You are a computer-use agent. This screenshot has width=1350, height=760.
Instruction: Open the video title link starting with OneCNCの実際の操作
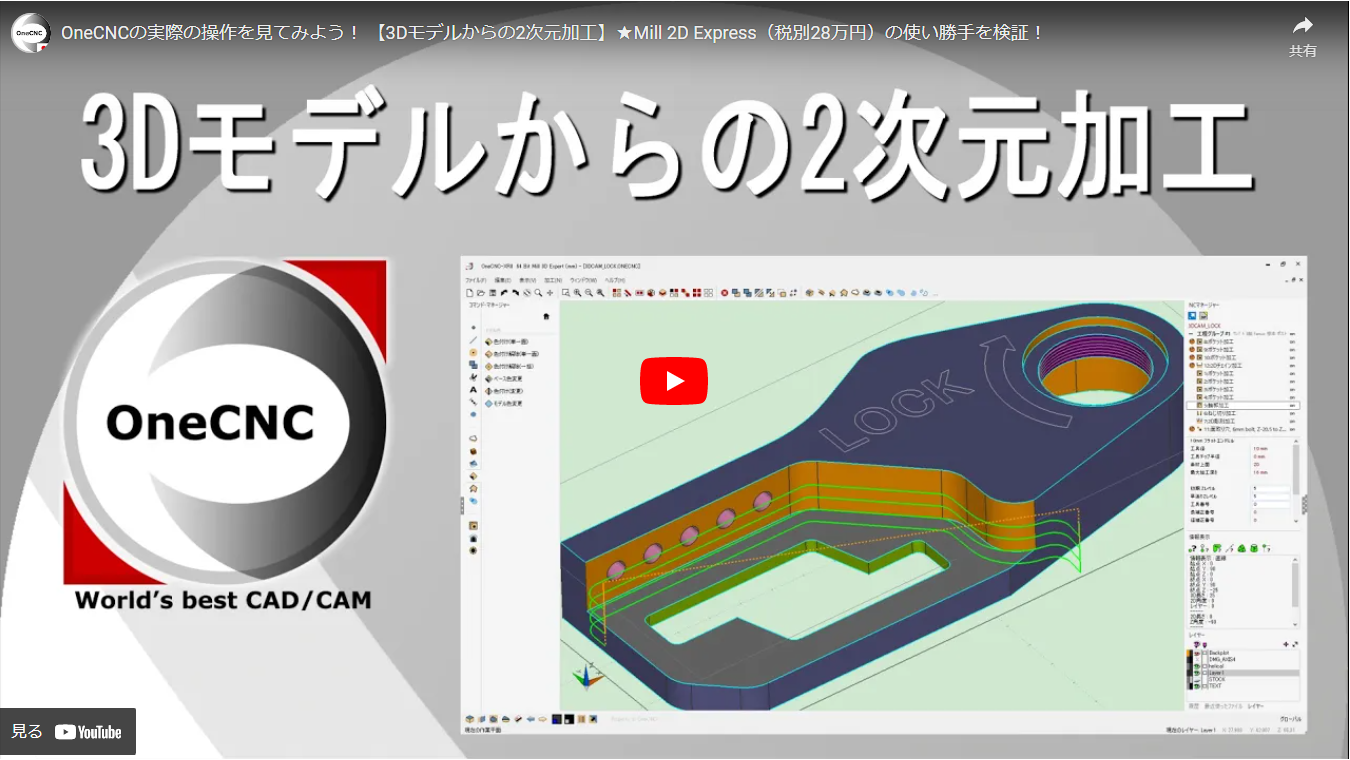[x=553, y=33]
